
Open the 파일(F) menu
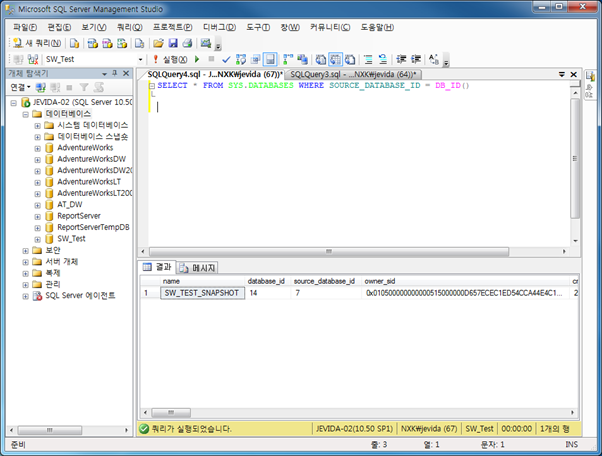point(25,27)
